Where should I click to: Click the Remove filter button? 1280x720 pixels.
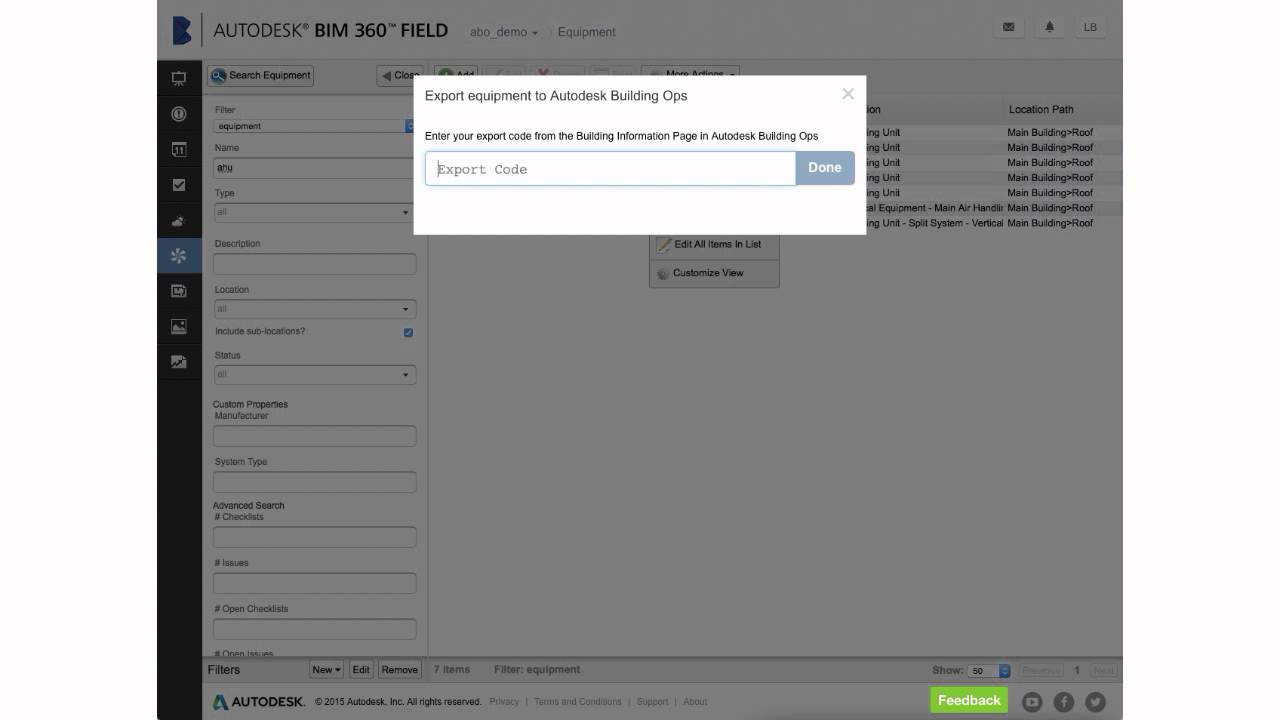(399, 670)
